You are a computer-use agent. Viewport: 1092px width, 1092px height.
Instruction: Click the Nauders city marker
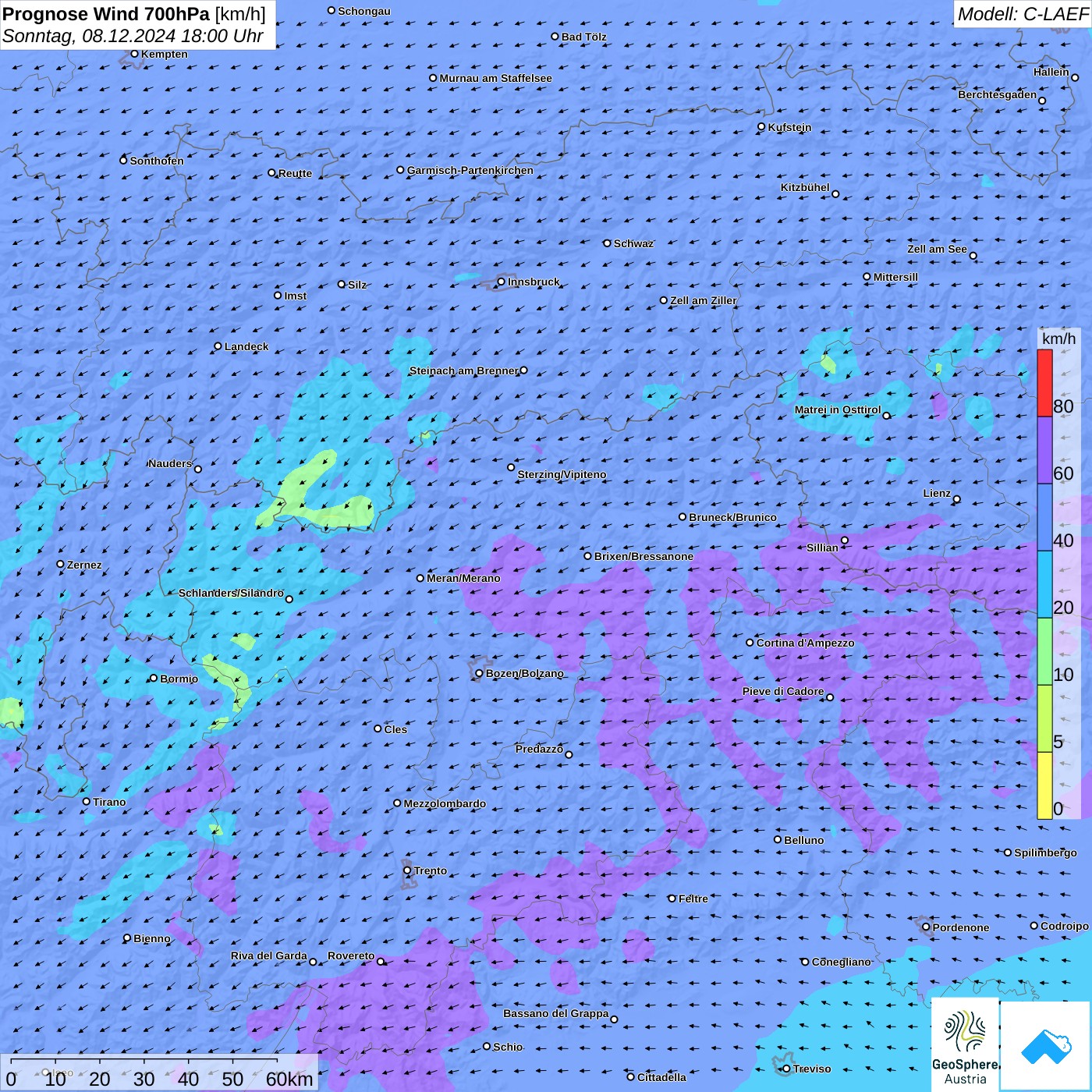[198, 469]
